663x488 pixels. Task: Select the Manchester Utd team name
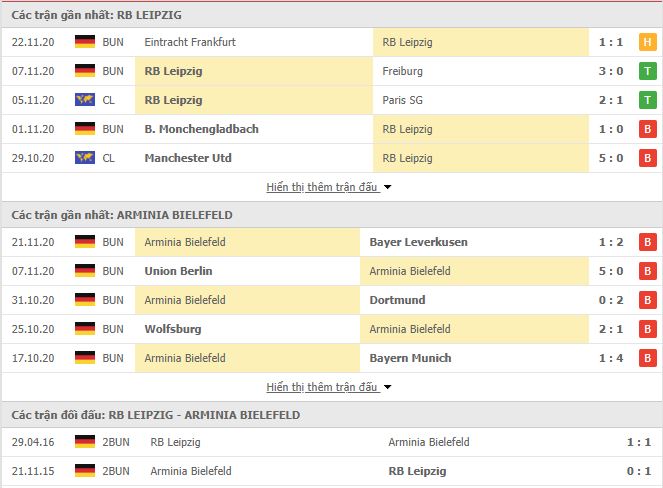pos(188,158)
